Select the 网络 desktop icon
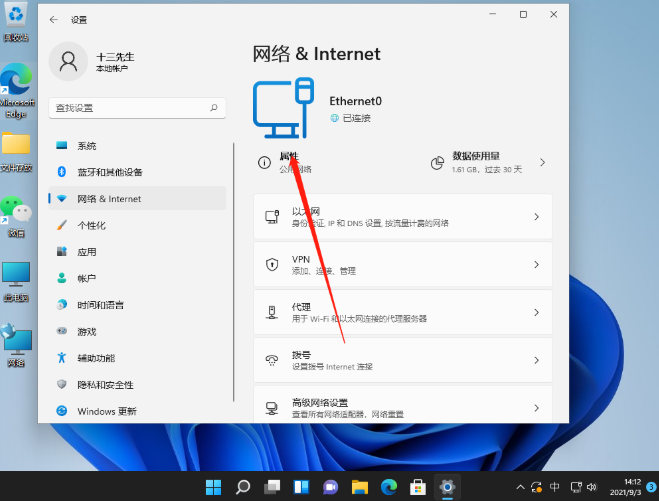 pyautogui.click(x=16, y=346)
